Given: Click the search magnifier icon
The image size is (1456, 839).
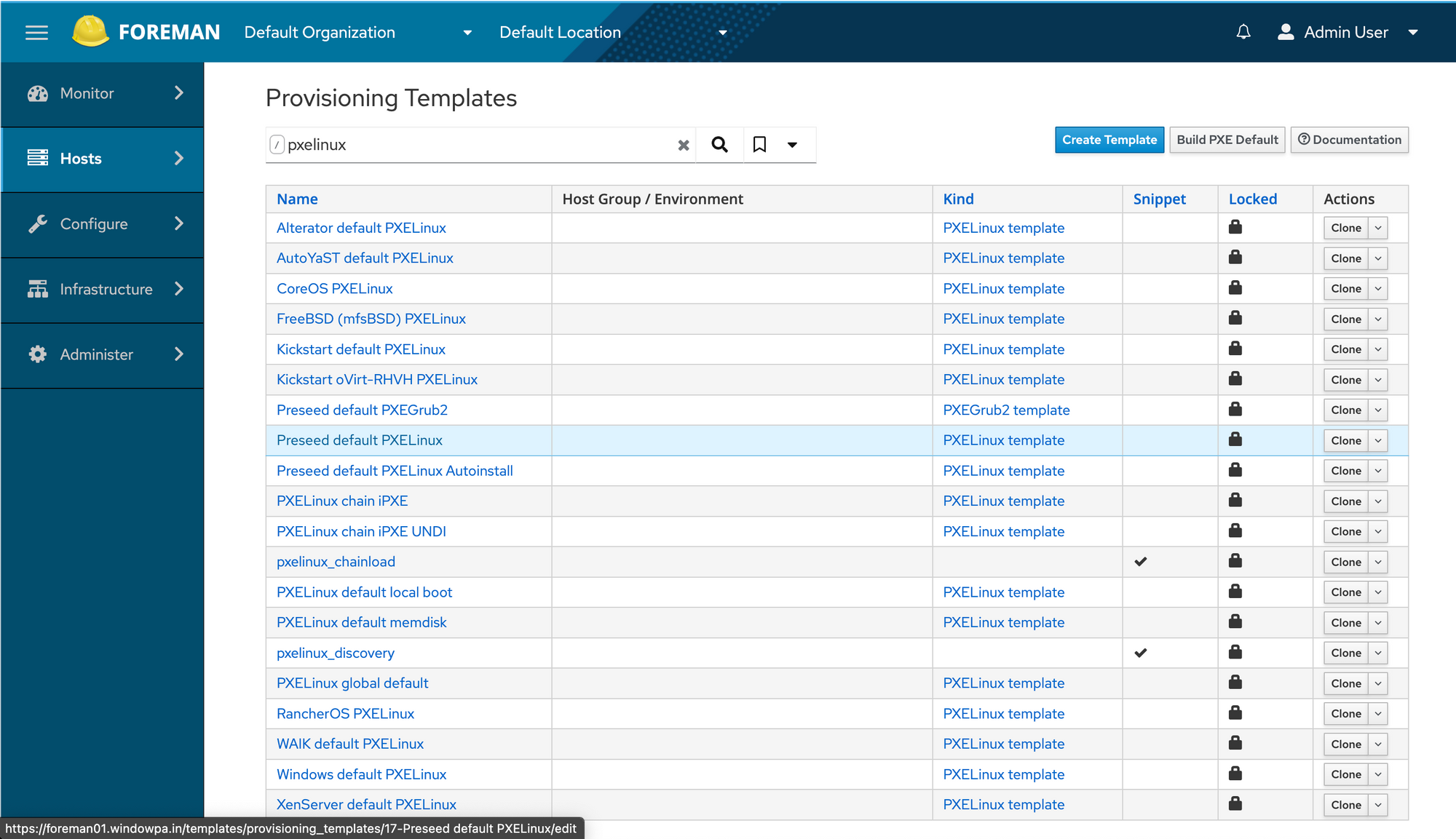Looking at the screenshot, I should pyautogui.click(x=719, y=145).
